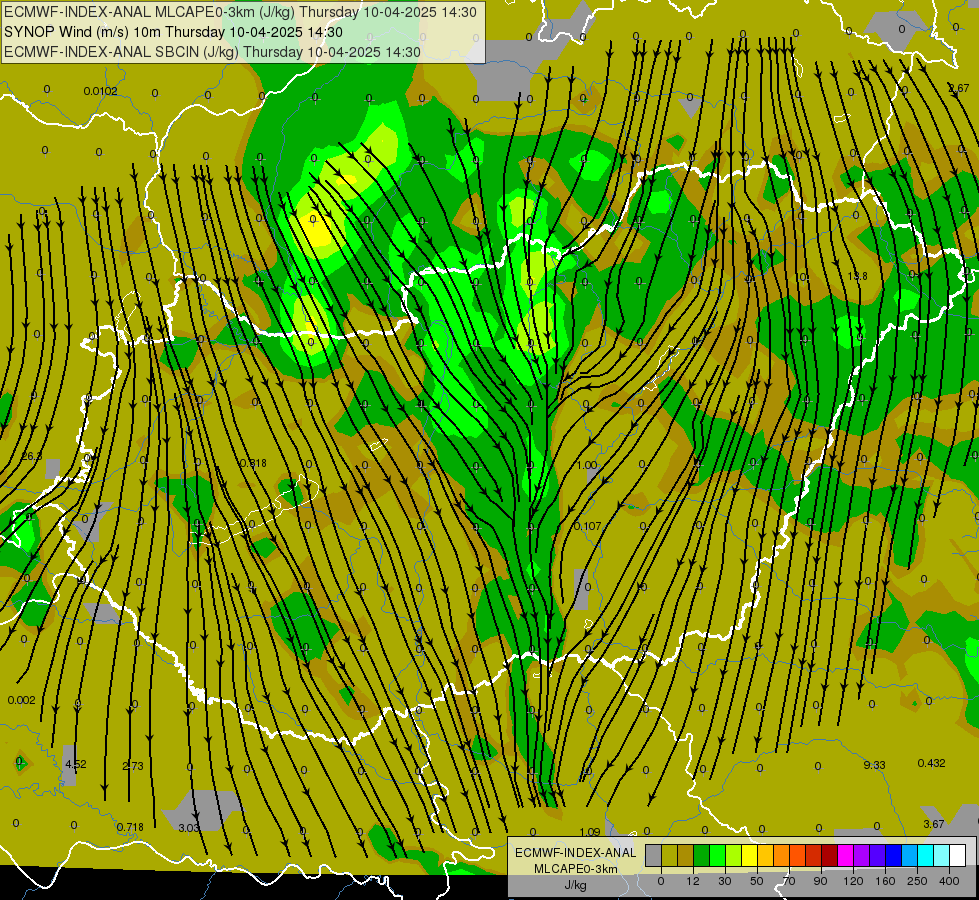Image resolution: width=979 pixels, height=900 pixels.
Task: Click the map value 0.002
Action: click(x=22, y=700)
